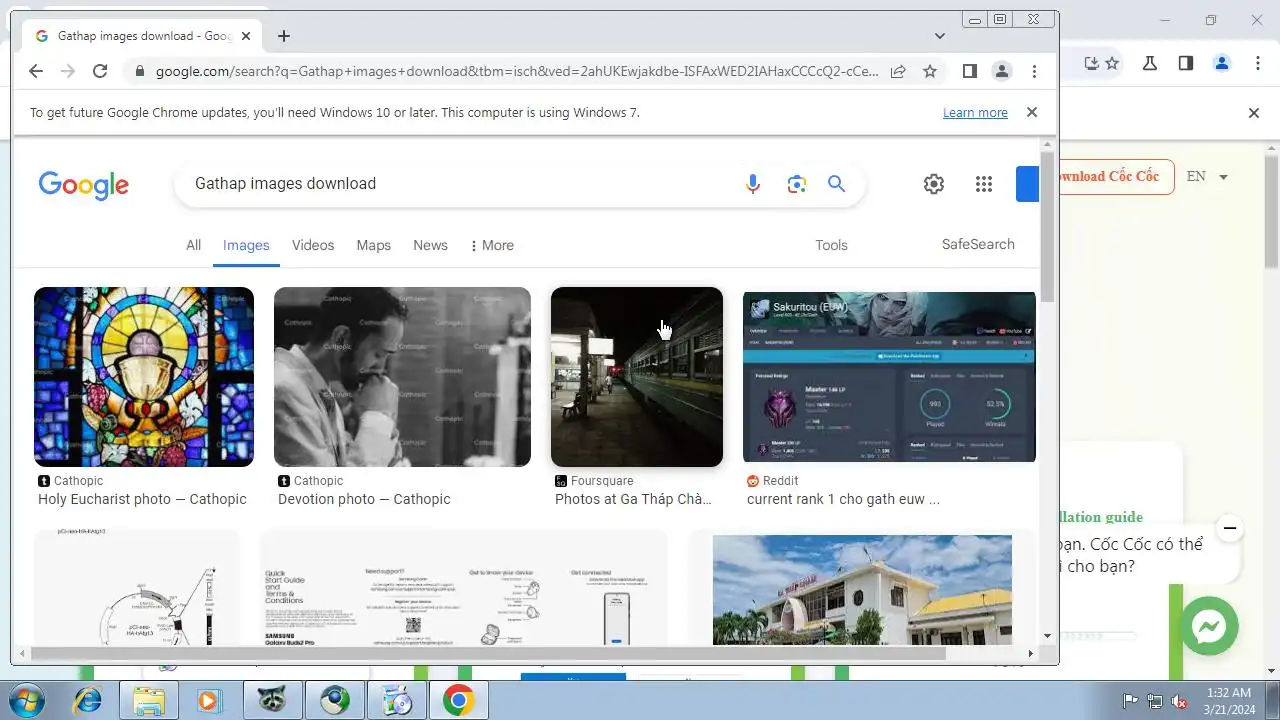Expand the More search options menu
Image resolution: width=1280 pixels, height=720 pixels.
point(492,245)
